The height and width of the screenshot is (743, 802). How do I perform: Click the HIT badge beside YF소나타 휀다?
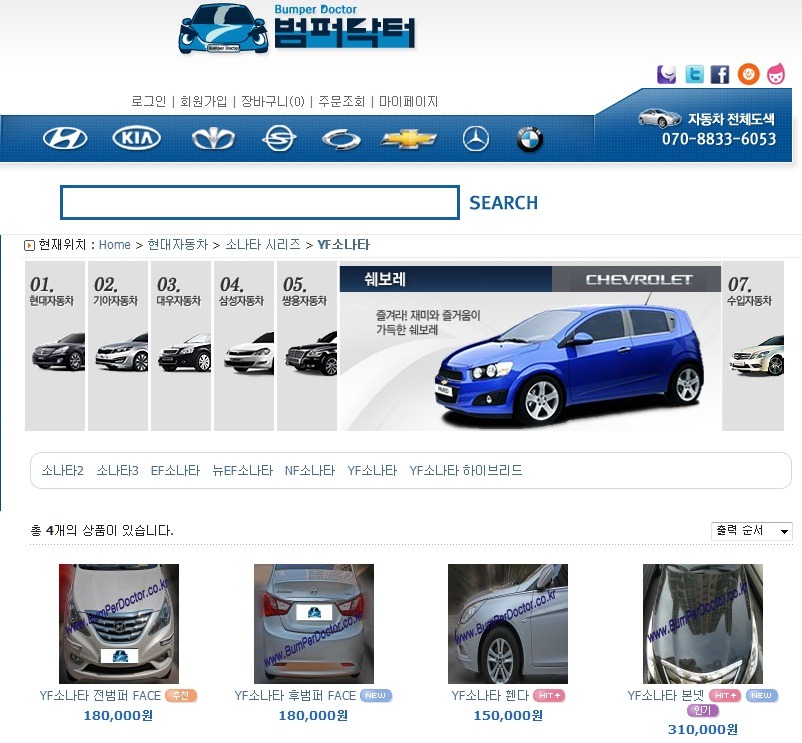coord(549,696)
